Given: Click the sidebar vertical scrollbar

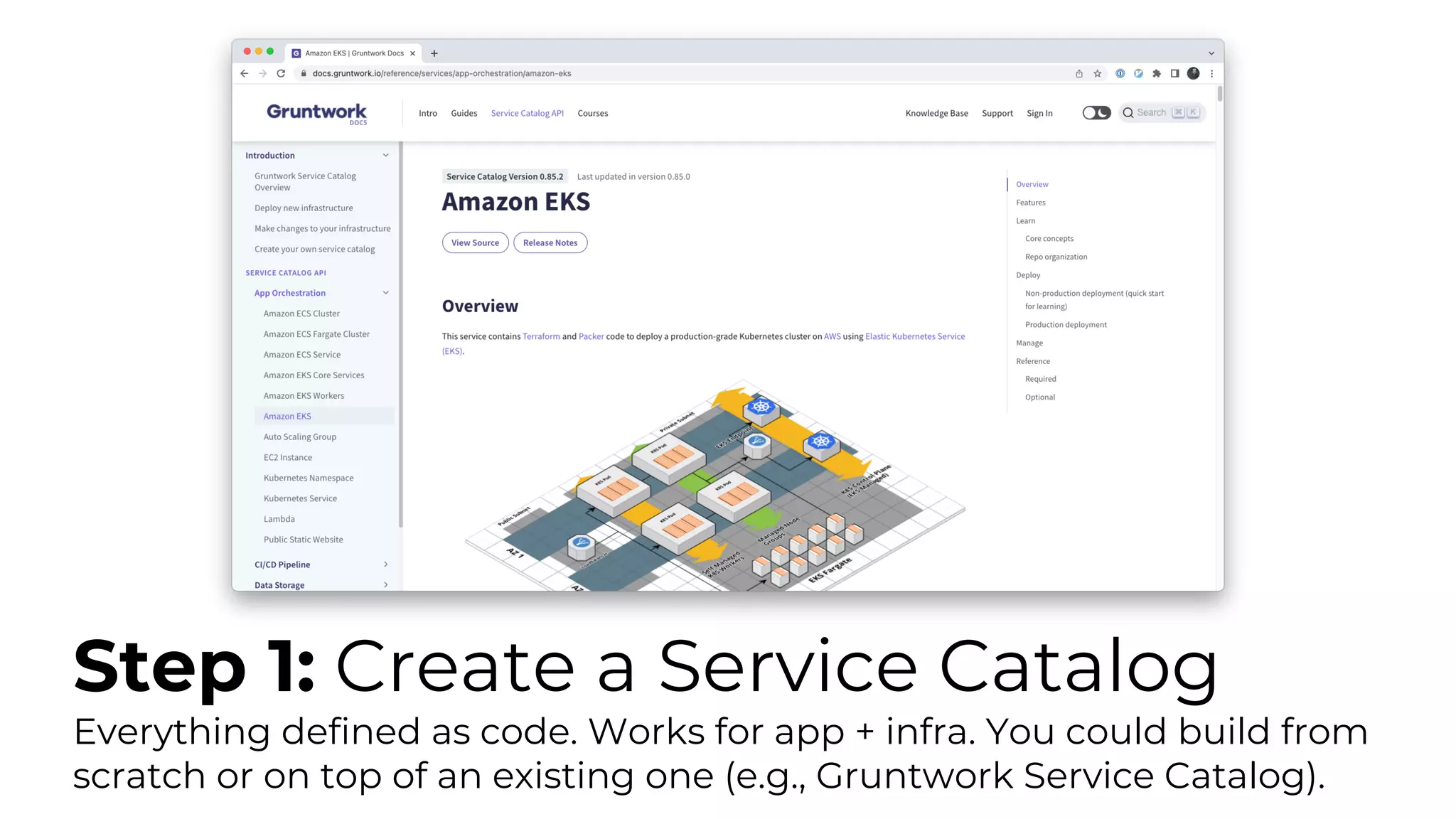Looking at the screenshot, I should (x=401, y=334).
